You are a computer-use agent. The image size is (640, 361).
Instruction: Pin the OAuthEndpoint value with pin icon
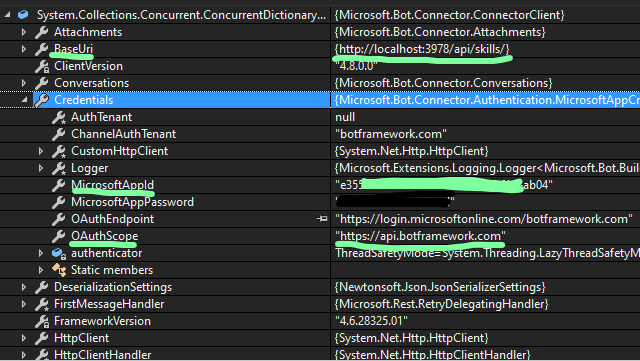pos(322,219)
